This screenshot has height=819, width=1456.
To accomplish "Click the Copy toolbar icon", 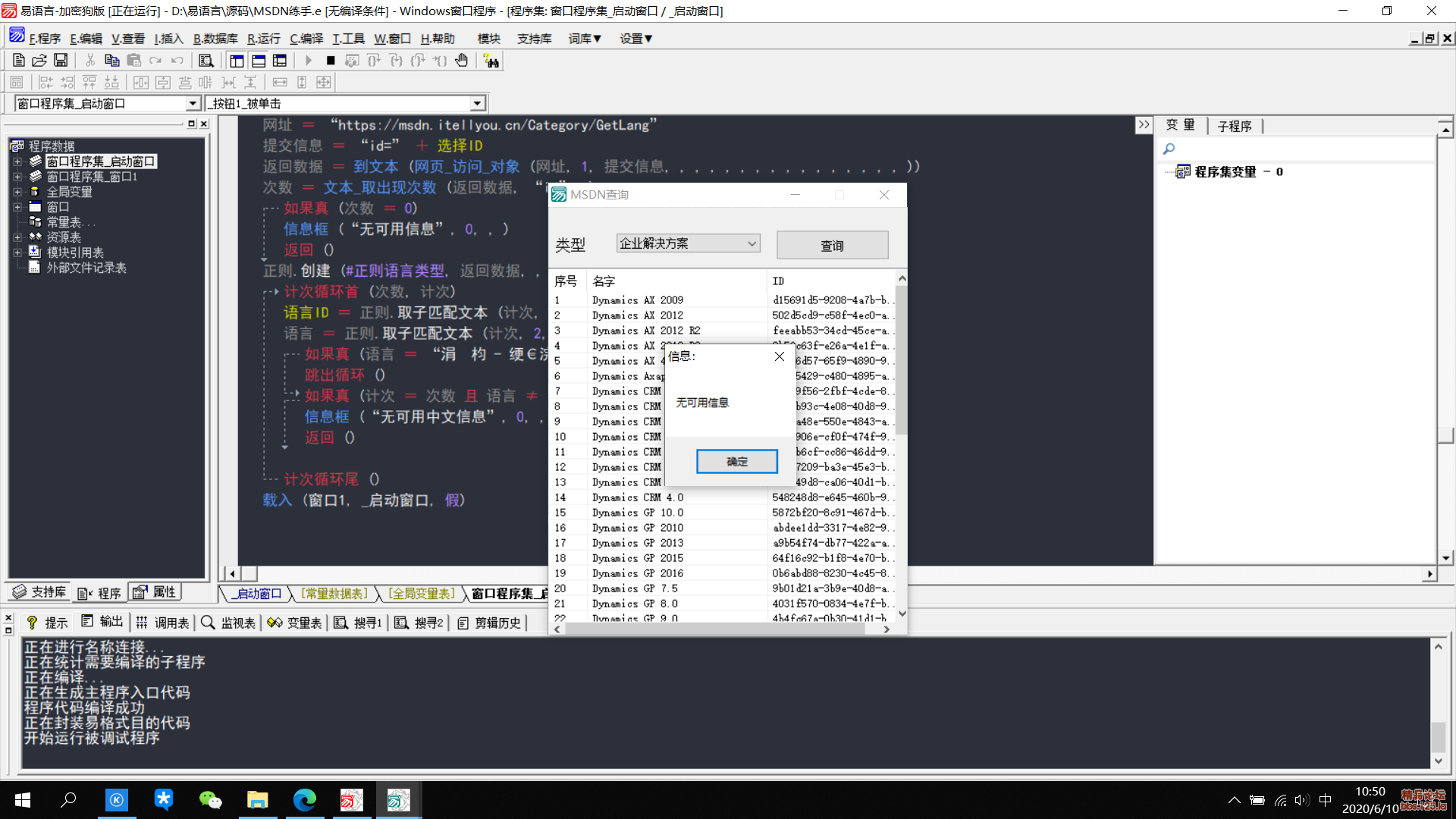I will (112, 61).
